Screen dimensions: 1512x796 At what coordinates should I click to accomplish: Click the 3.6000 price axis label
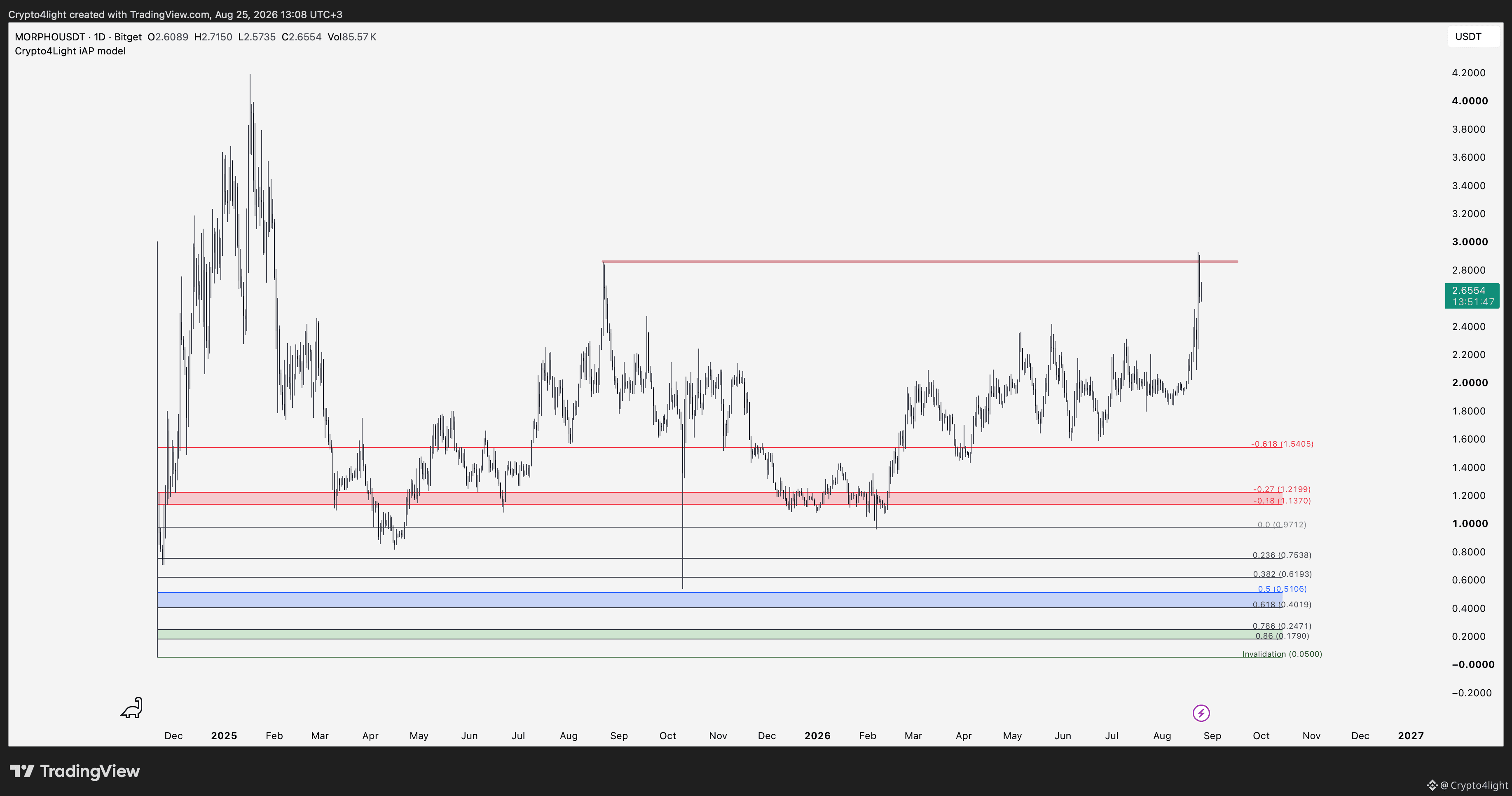[x=1469, y=157]
